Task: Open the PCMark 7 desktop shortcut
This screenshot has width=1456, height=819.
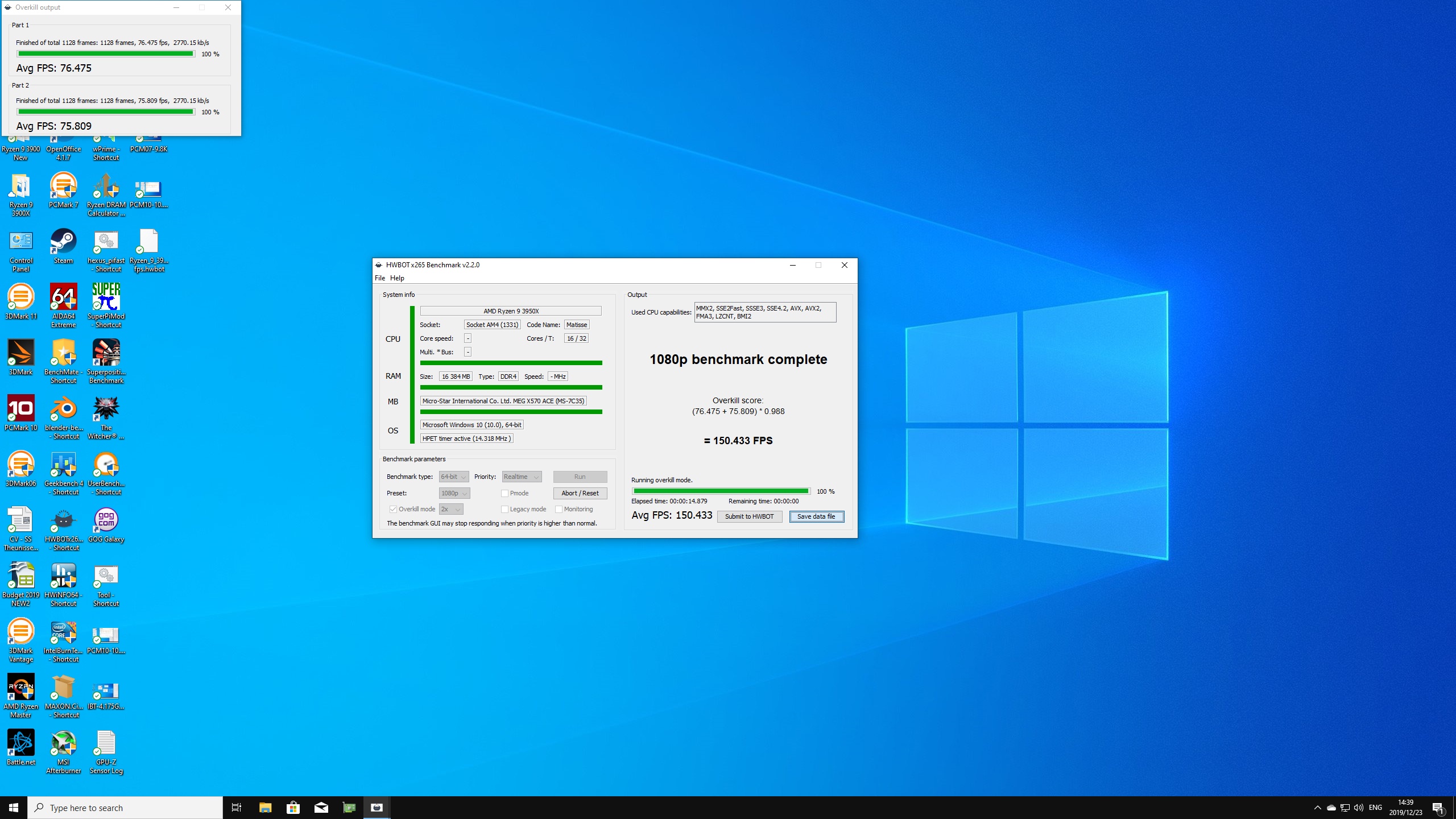Action: pos(63,191)
